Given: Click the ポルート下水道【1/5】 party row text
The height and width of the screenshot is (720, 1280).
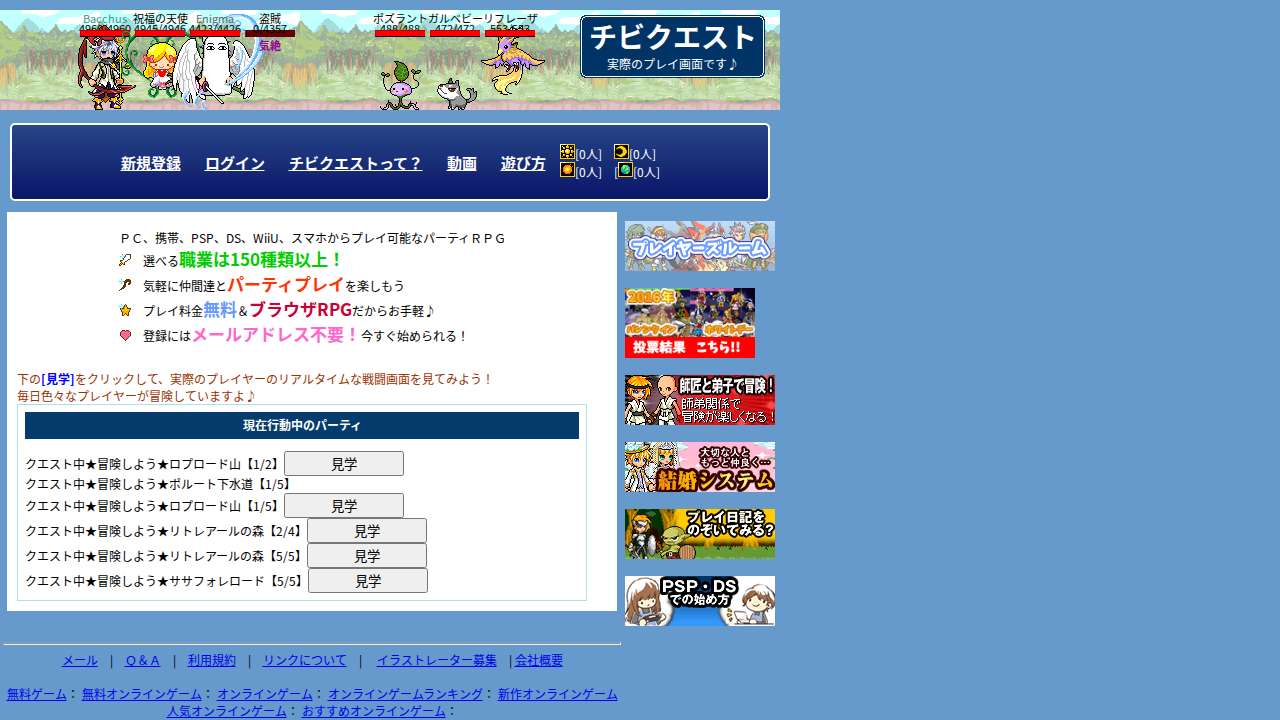Looking at the screenshot, I should [160, 485].
